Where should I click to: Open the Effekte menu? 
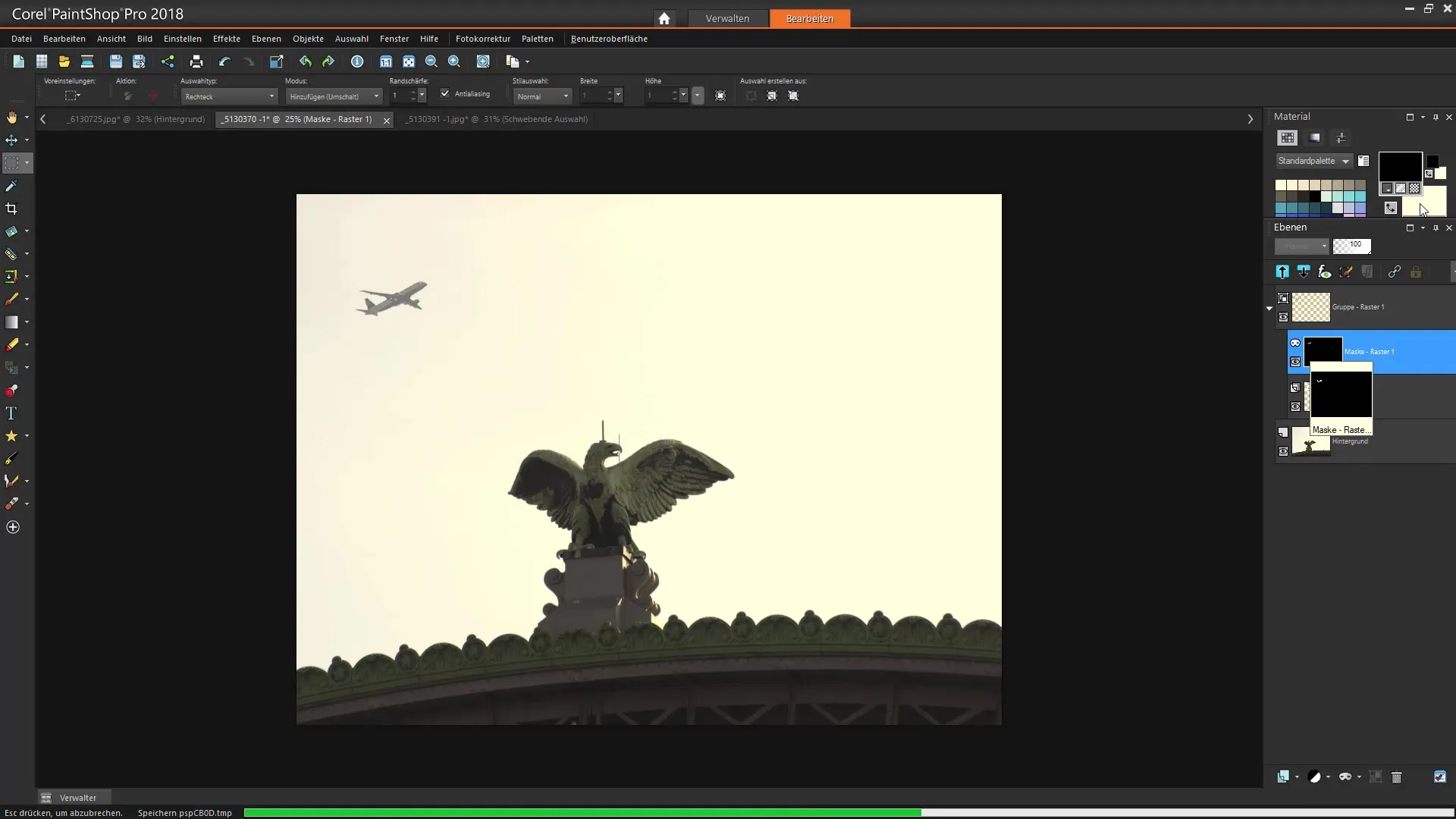click(226, 39)
